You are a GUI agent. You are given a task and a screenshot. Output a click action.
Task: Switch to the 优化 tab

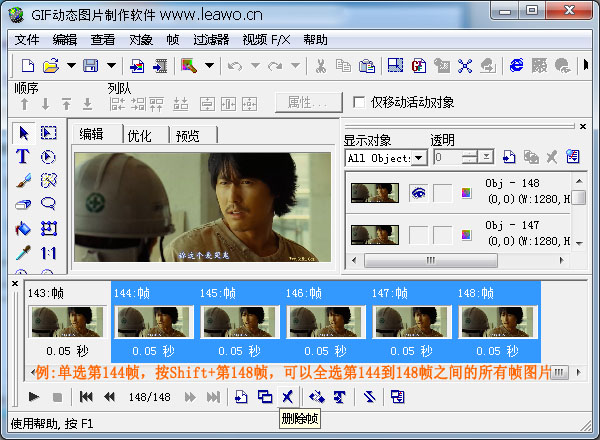139,135
